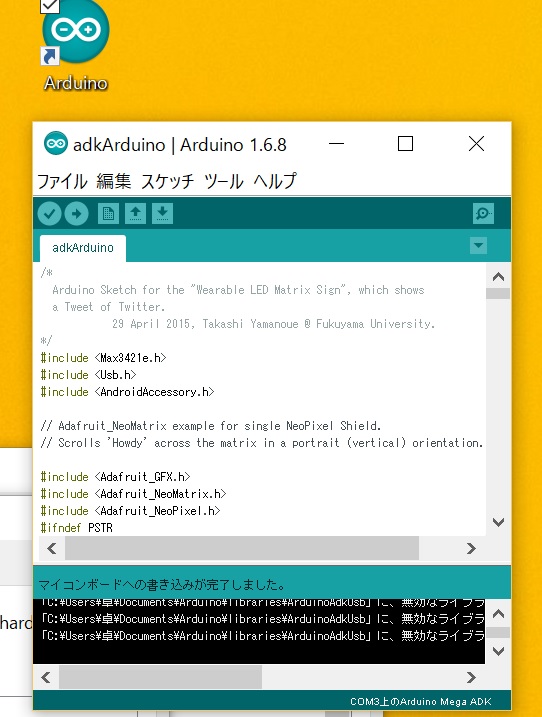Click the Arduino desktop shortcut icon
Image resolution: width=542 pixels, height=717 pixels.
pyautogui.click(x=75, y=32)
